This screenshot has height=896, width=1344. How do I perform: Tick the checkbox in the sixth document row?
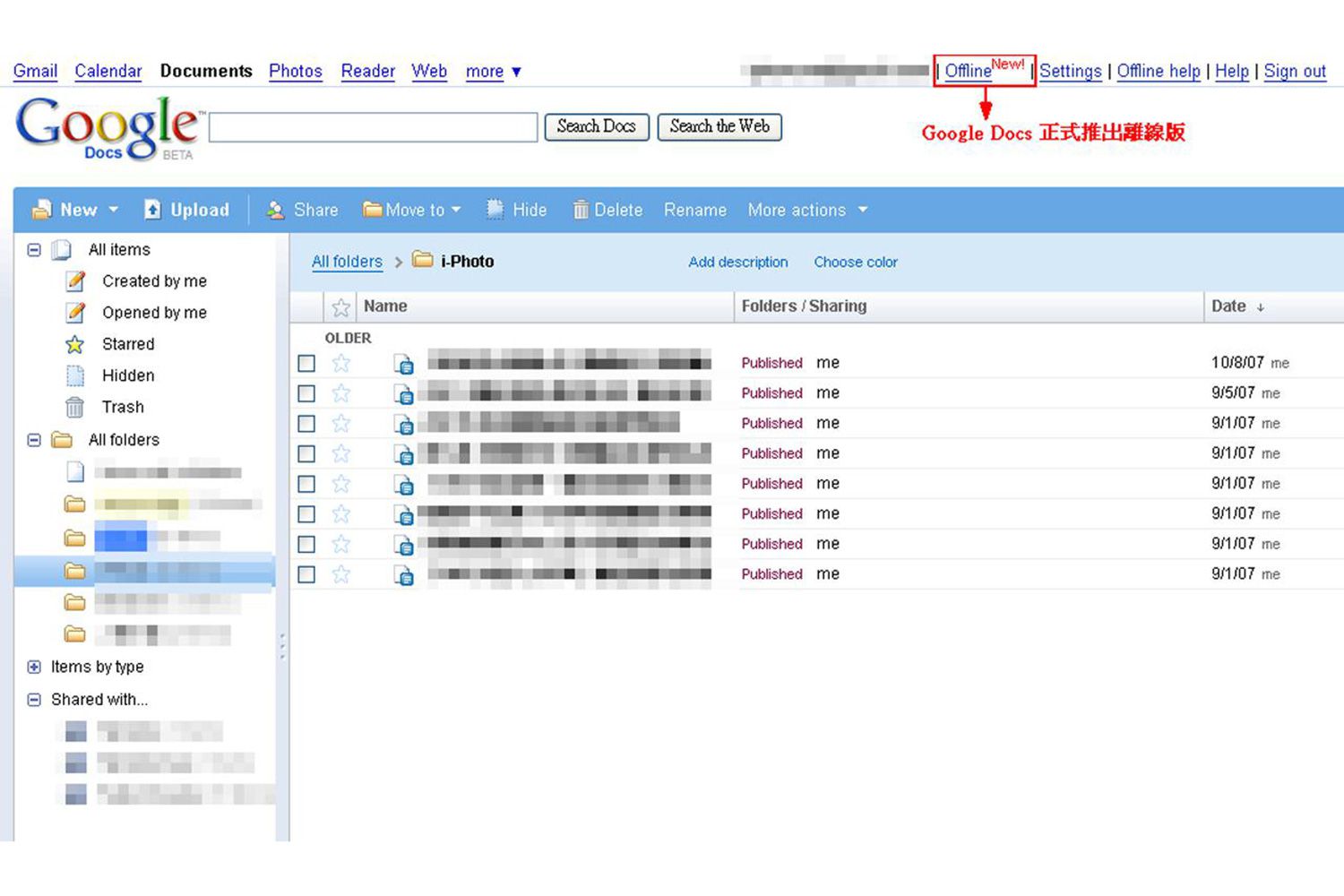[x=306, y=514]
